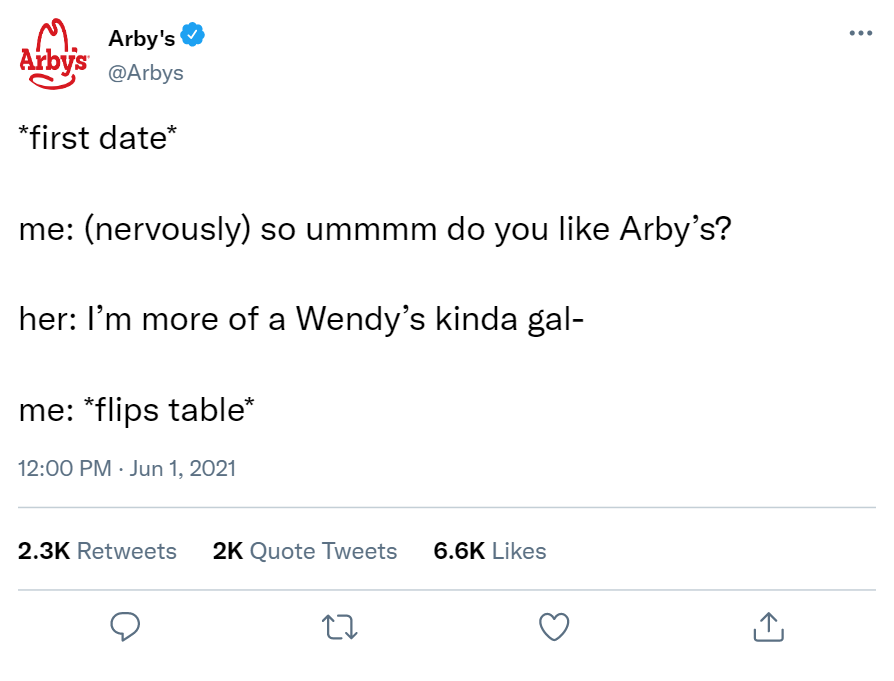The image size is (894, 681).
Task: Toggle the heart Like icon
Action: (x=554, y=626)
